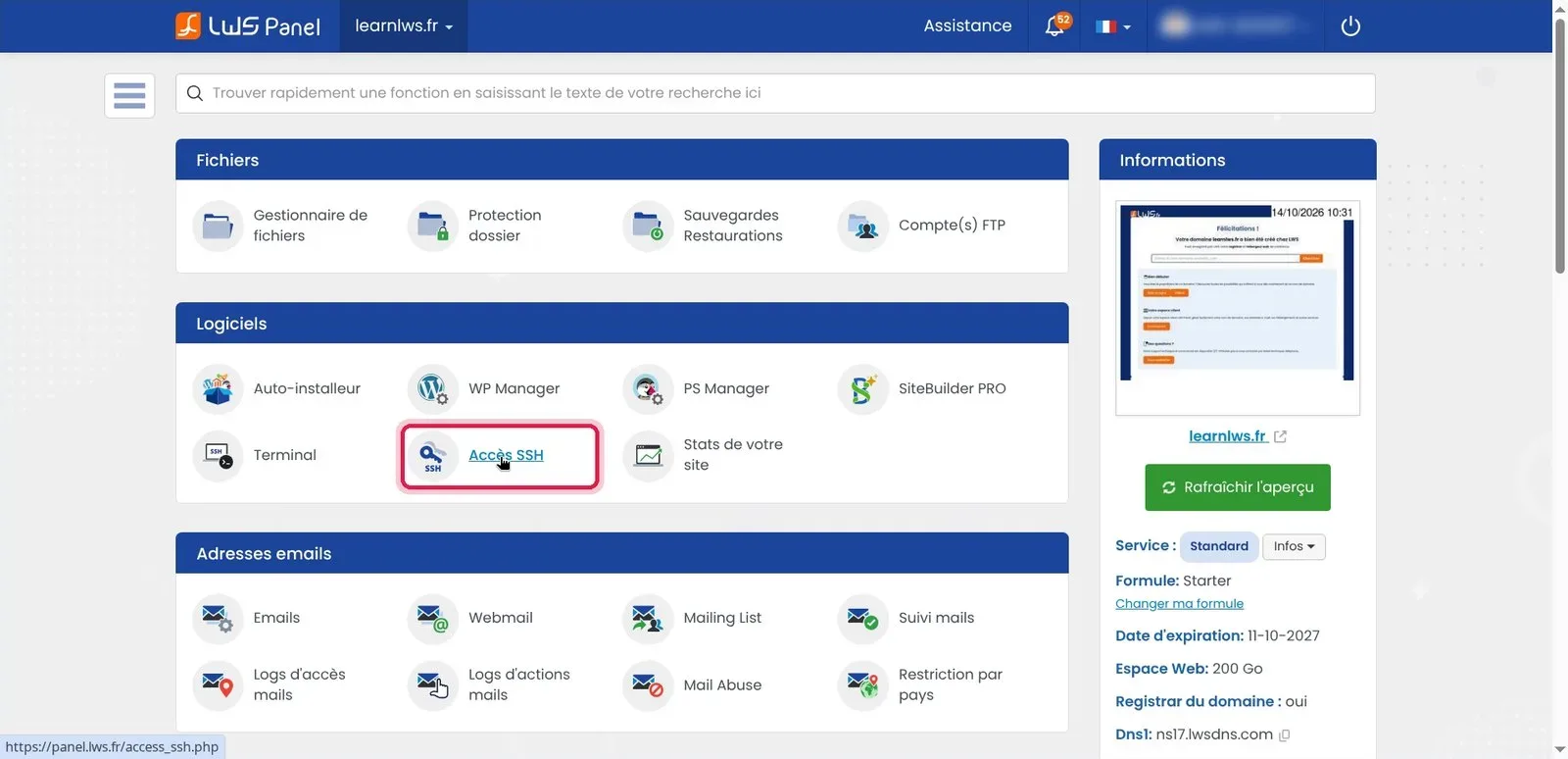Open the Stats de votre site icon

click(x=648, y=455)
